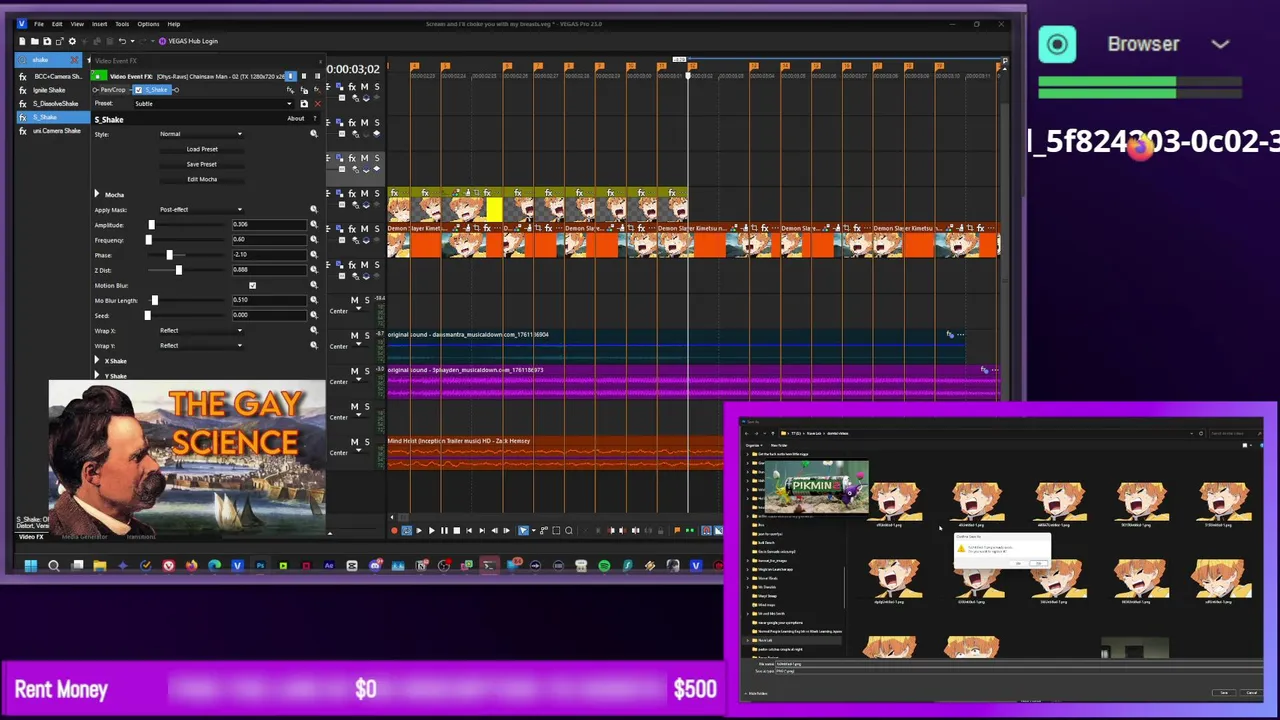Clear the 'shake' search with red X
The image size is (1280, 720).
click(x=74, y=61)
